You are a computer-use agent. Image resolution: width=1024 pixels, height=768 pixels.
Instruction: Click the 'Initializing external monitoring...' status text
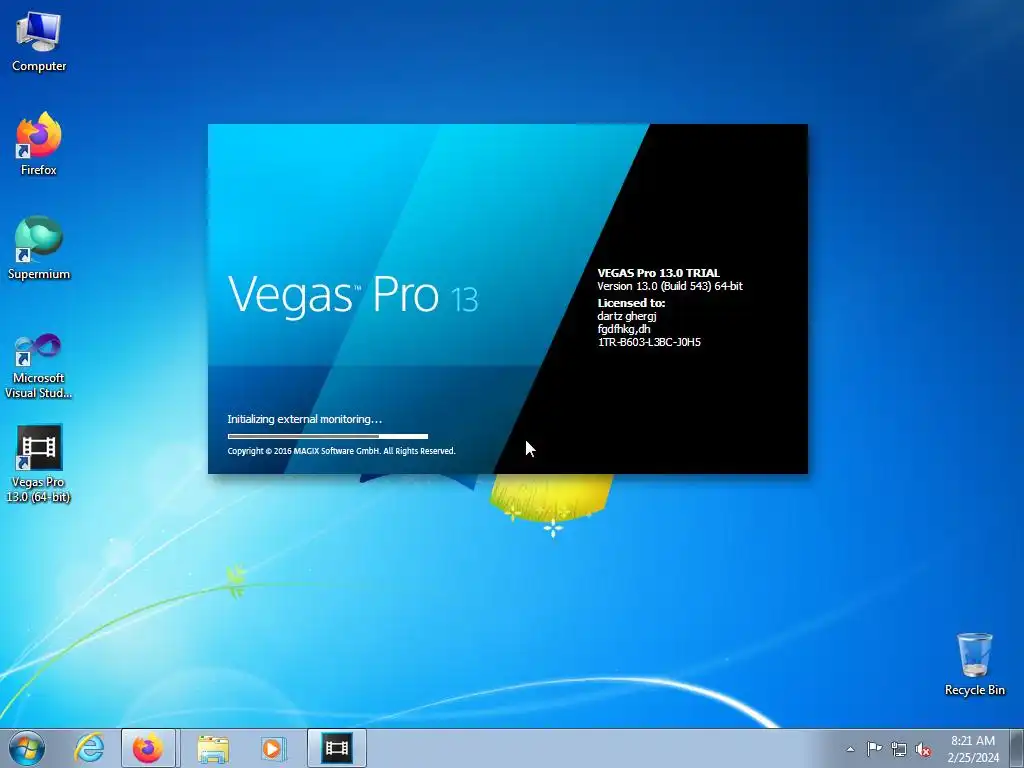[304, 419]
